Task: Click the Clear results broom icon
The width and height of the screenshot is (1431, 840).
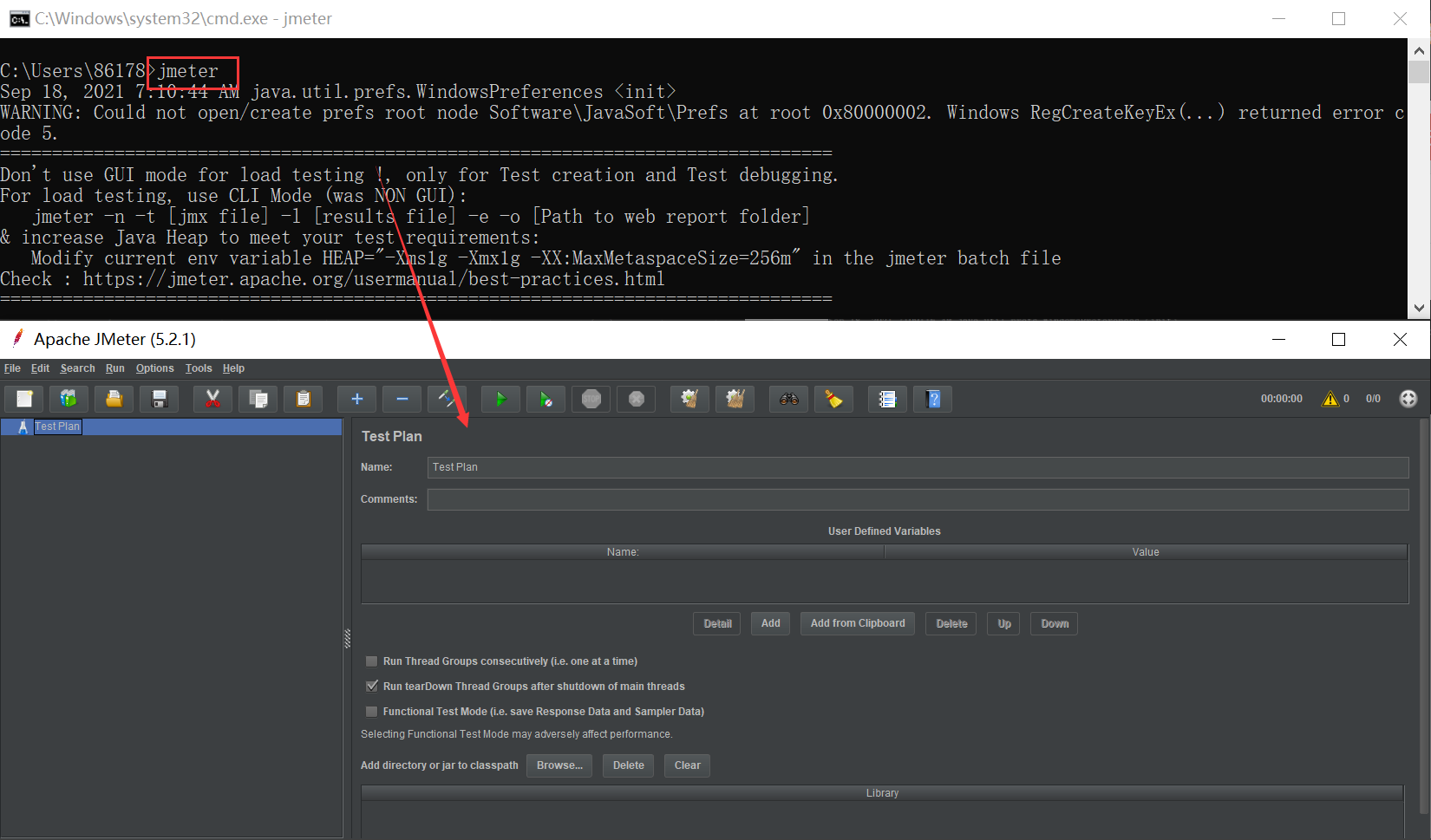Action: (689, 399)
